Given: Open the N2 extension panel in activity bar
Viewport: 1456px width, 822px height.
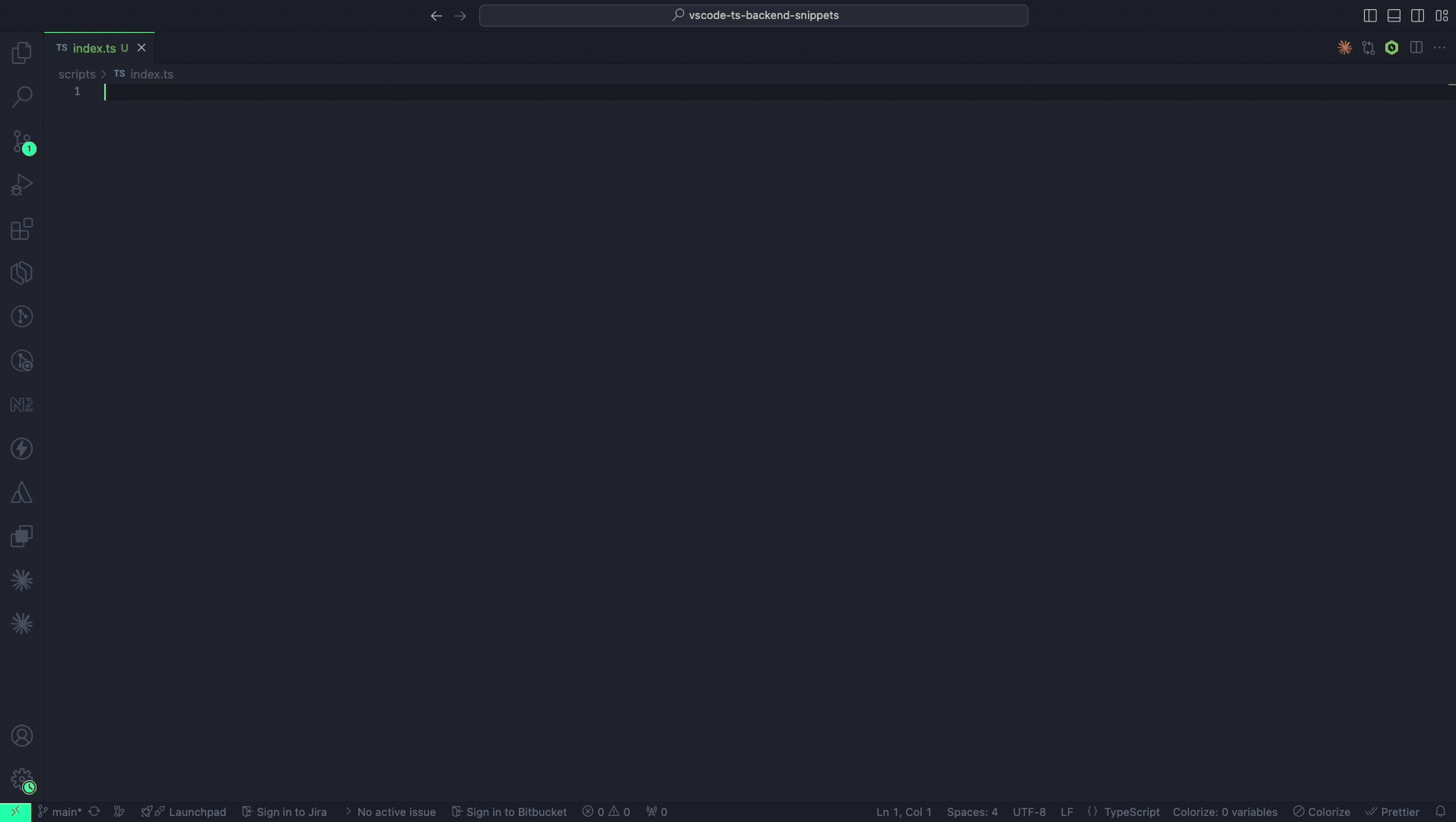Looking at the screenshot, I should (22, 405).
